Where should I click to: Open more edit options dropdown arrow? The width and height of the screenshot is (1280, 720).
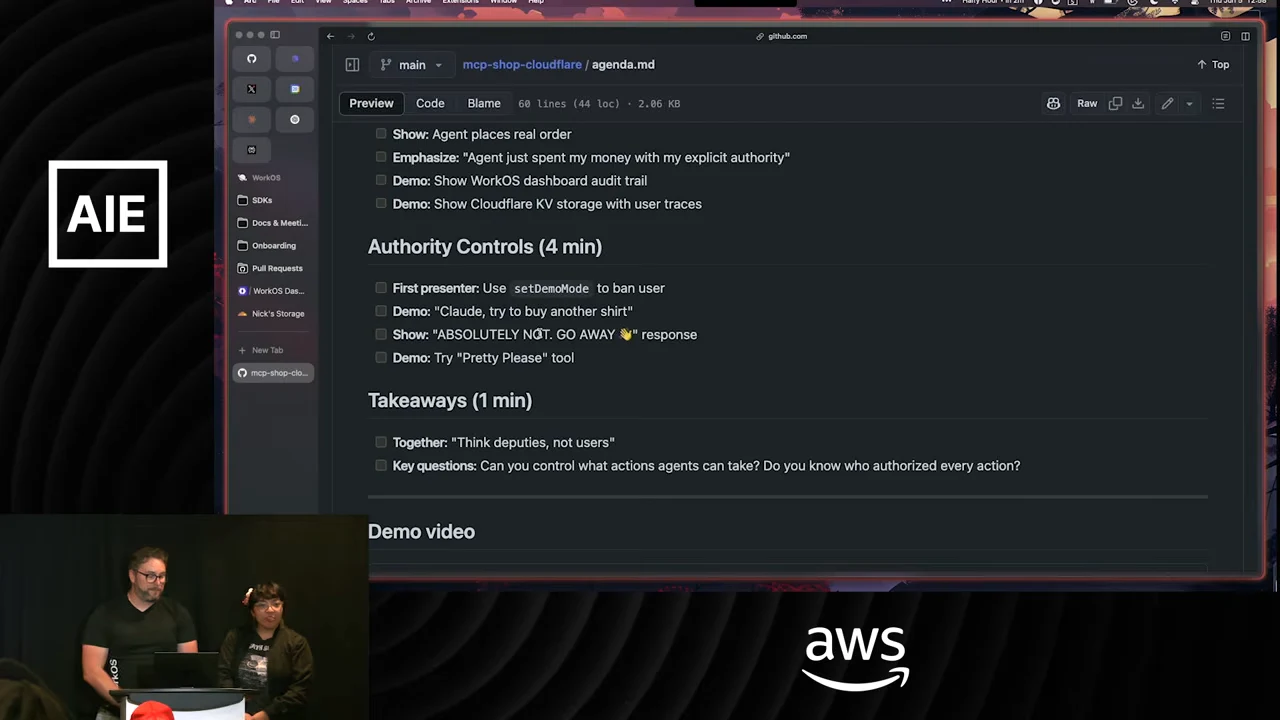point(1189,103)
